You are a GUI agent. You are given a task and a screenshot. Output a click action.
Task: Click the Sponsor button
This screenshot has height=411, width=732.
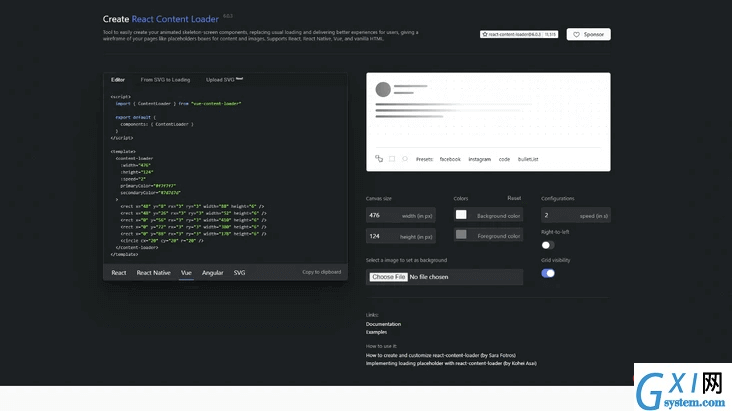[588, 34]
